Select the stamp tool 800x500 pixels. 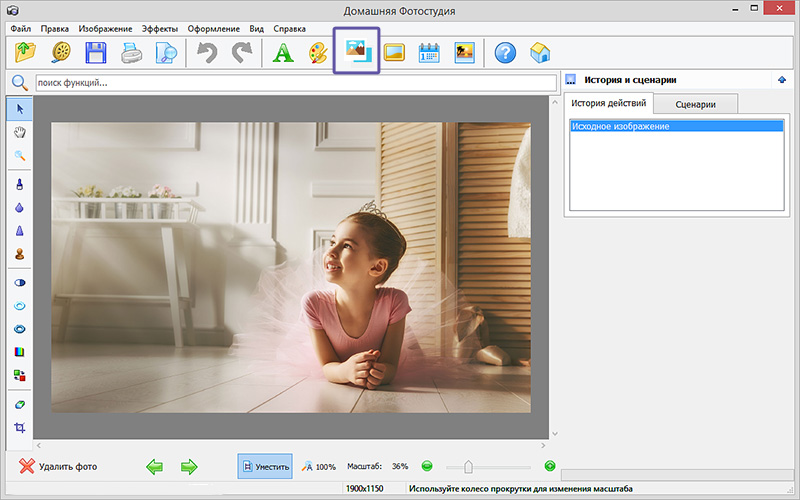point(20,254)
